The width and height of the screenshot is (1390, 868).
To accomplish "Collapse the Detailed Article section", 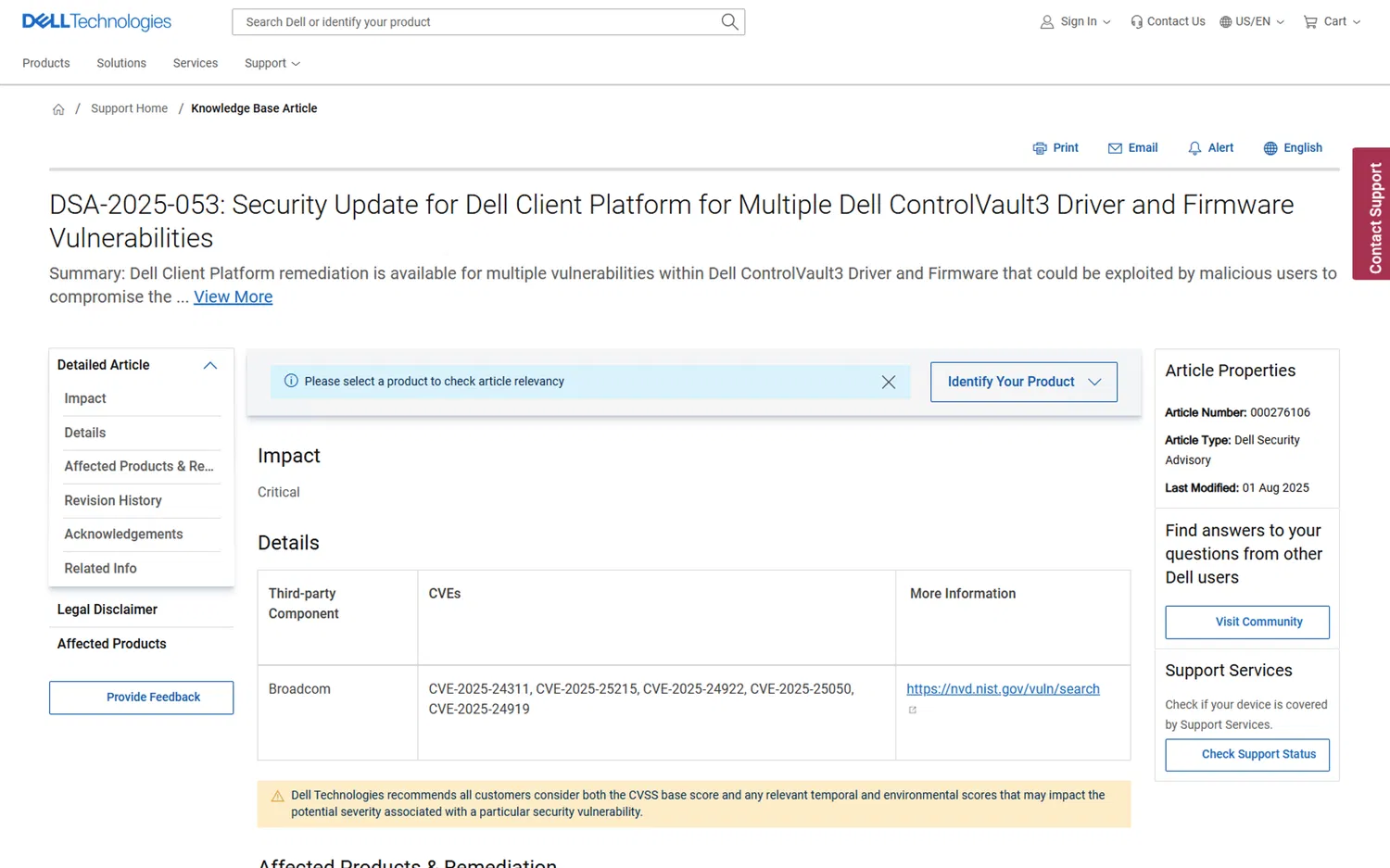I will pos(210,365).
